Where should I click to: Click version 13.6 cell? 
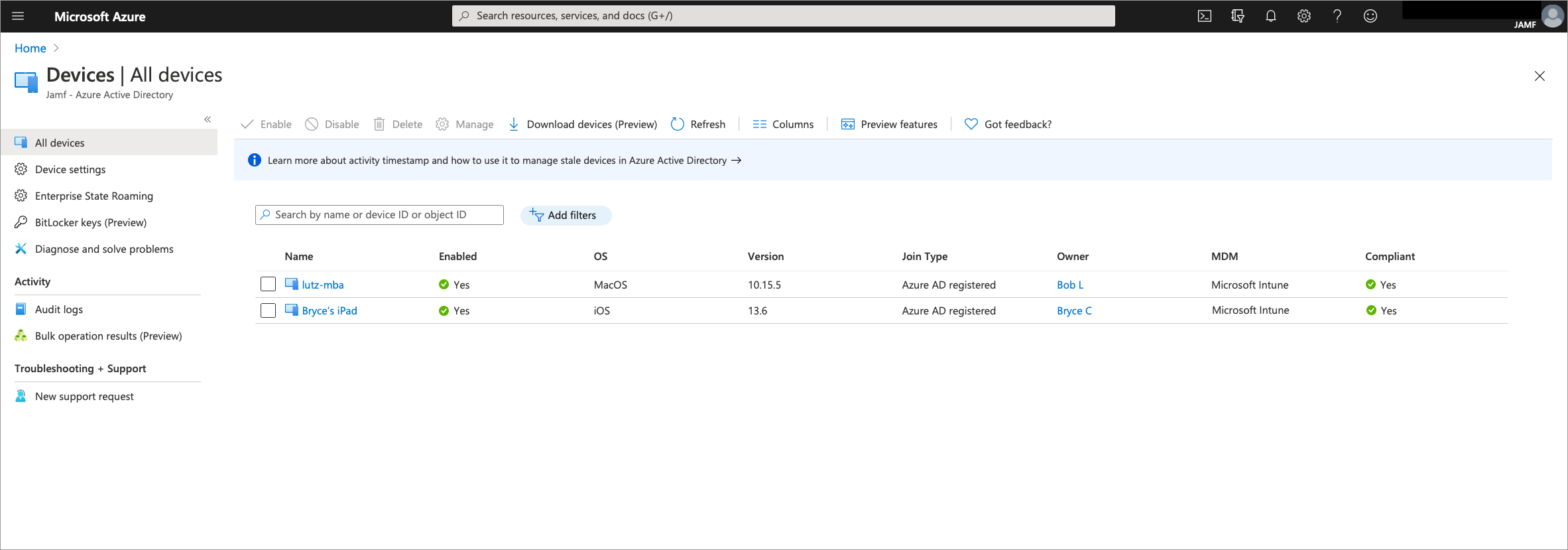[x=758, y=310]
